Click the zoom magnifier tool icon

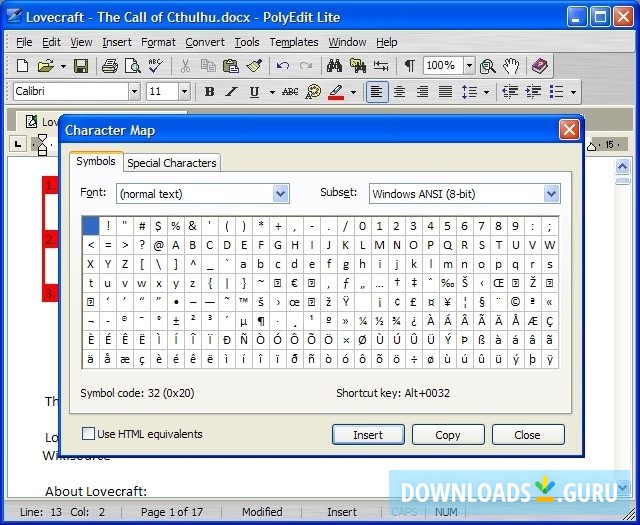click(487, 66)
